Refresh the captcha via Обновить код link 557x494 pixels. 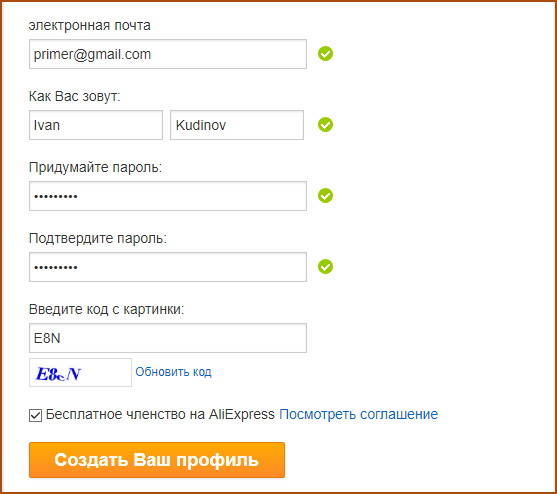173,372
